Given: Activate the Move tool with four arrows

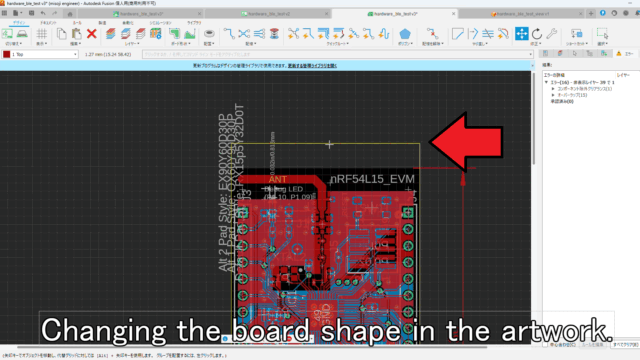Looking at the screenshot, I should tap(522, 33).
